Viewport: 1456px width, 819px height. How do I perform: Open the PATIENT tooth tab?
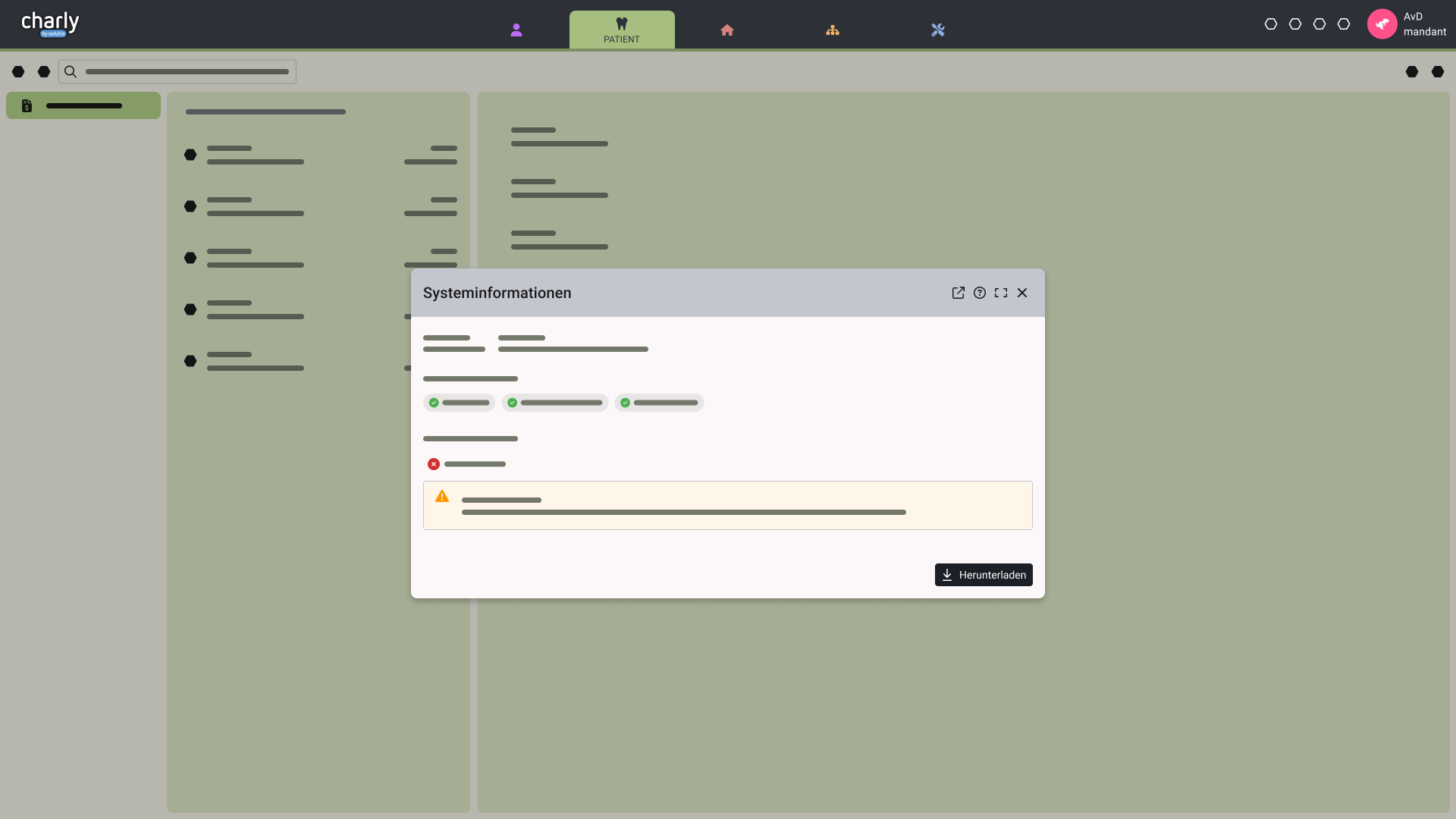coord(622,30)
